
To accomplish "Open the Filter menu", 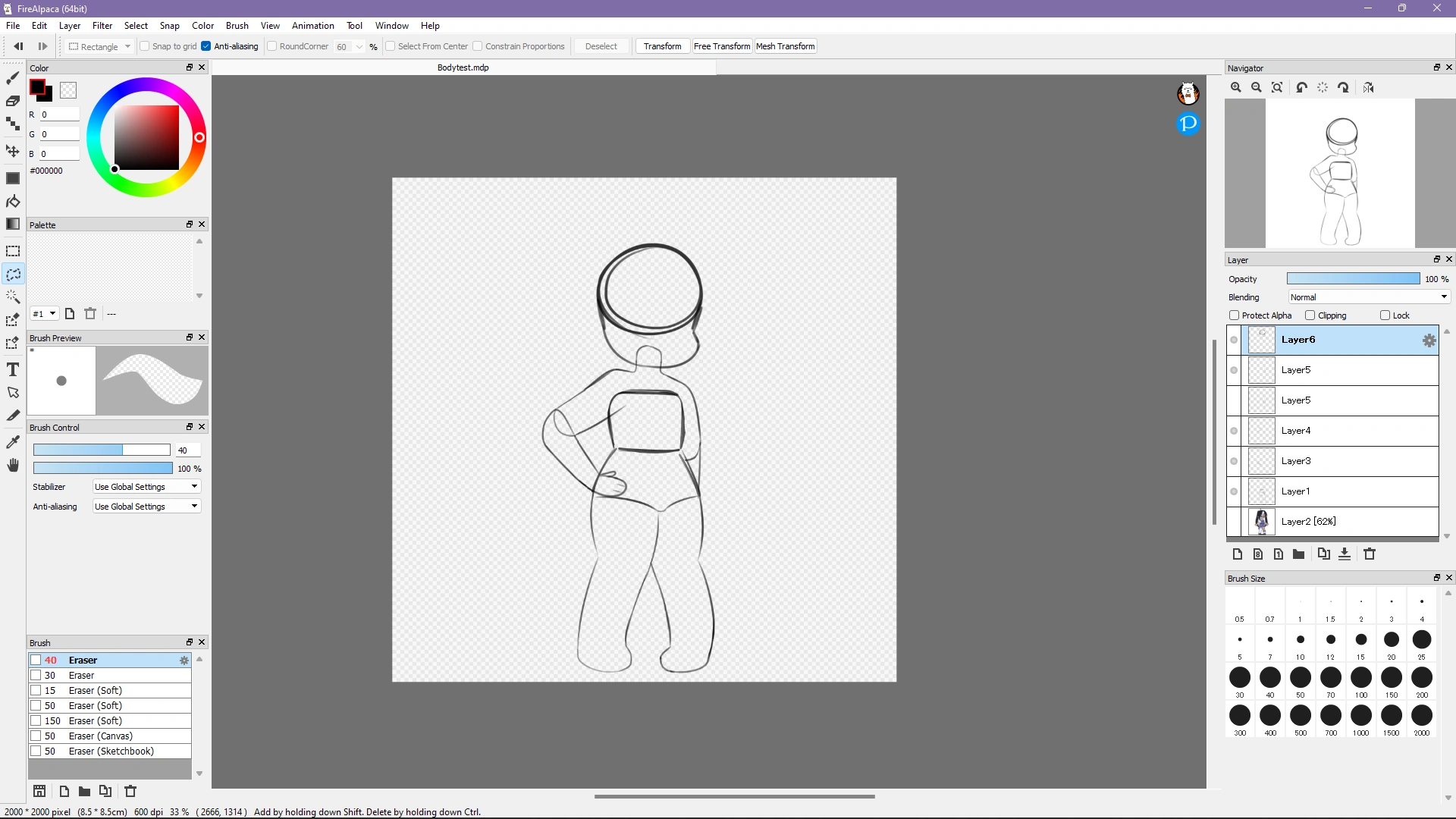I will pyautogui.click(x=102, y=26).
